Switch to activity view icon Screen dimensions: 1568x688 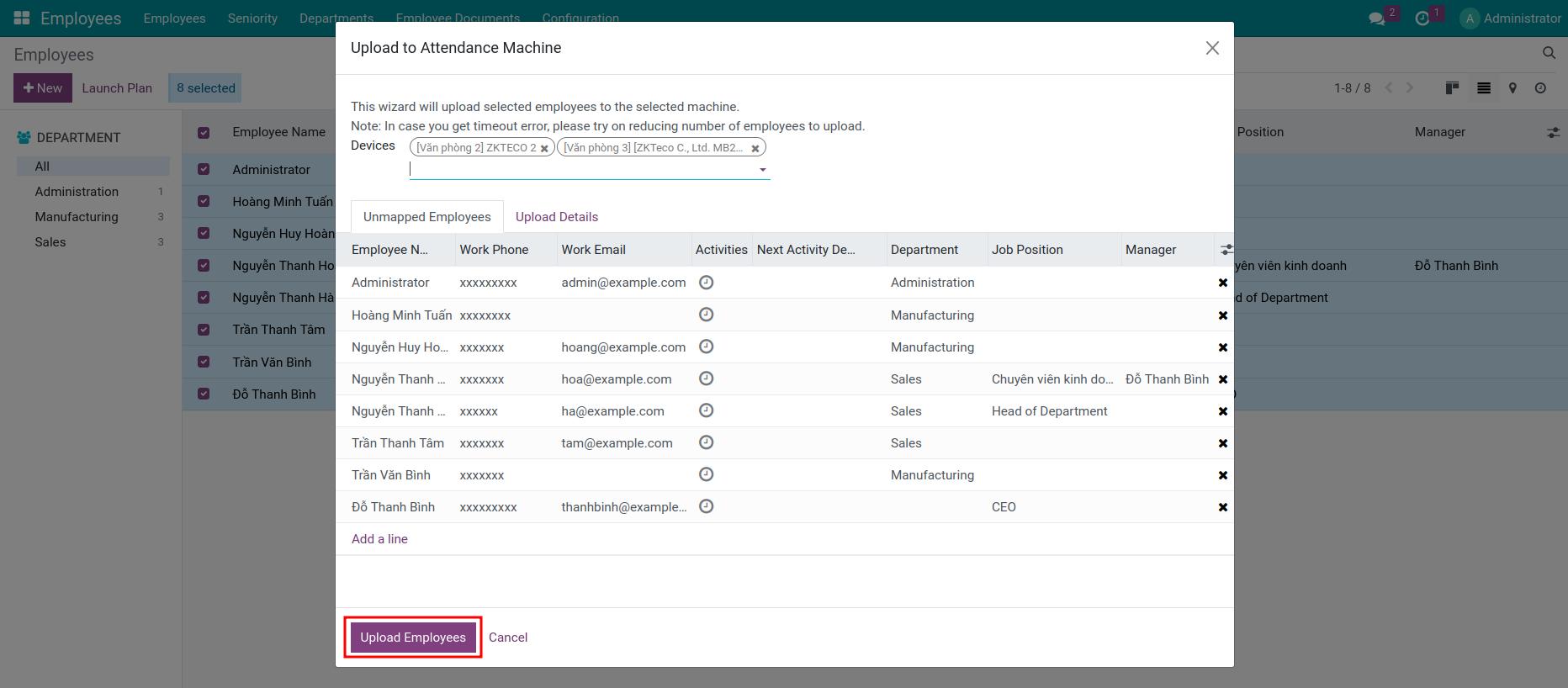click(x=1540, y=87)
